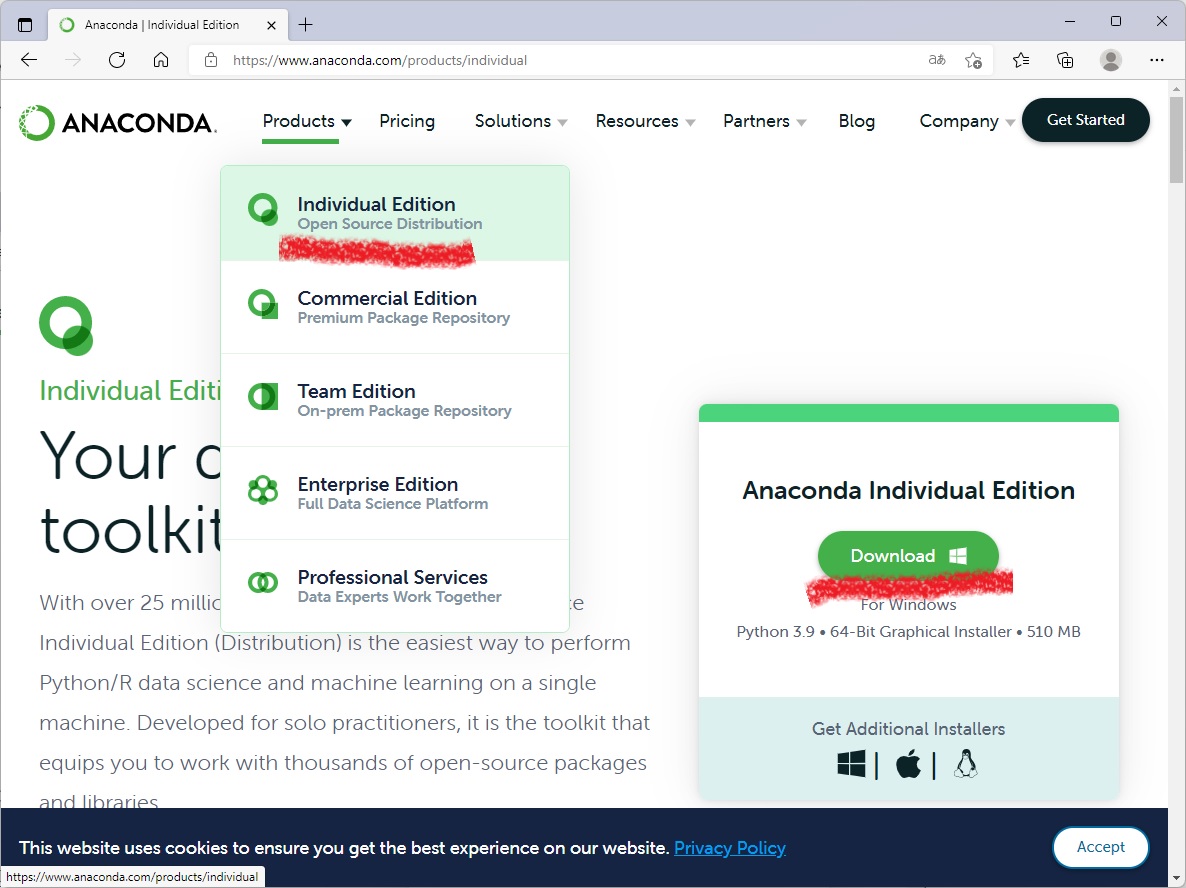Image resolution: width=1186 pixels, height=888 pixels.
Task: Click the green Download button
Action: 908,556
